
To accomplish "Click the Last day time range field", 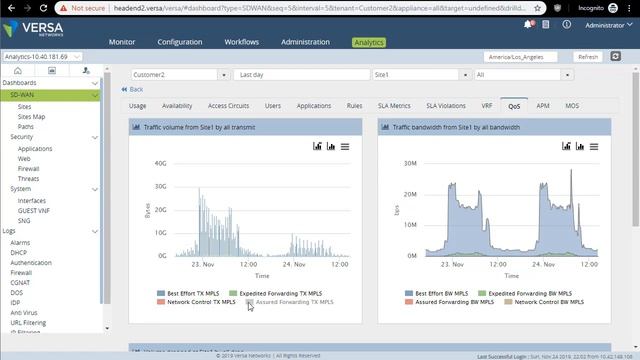I will click(x=302, y=75).
